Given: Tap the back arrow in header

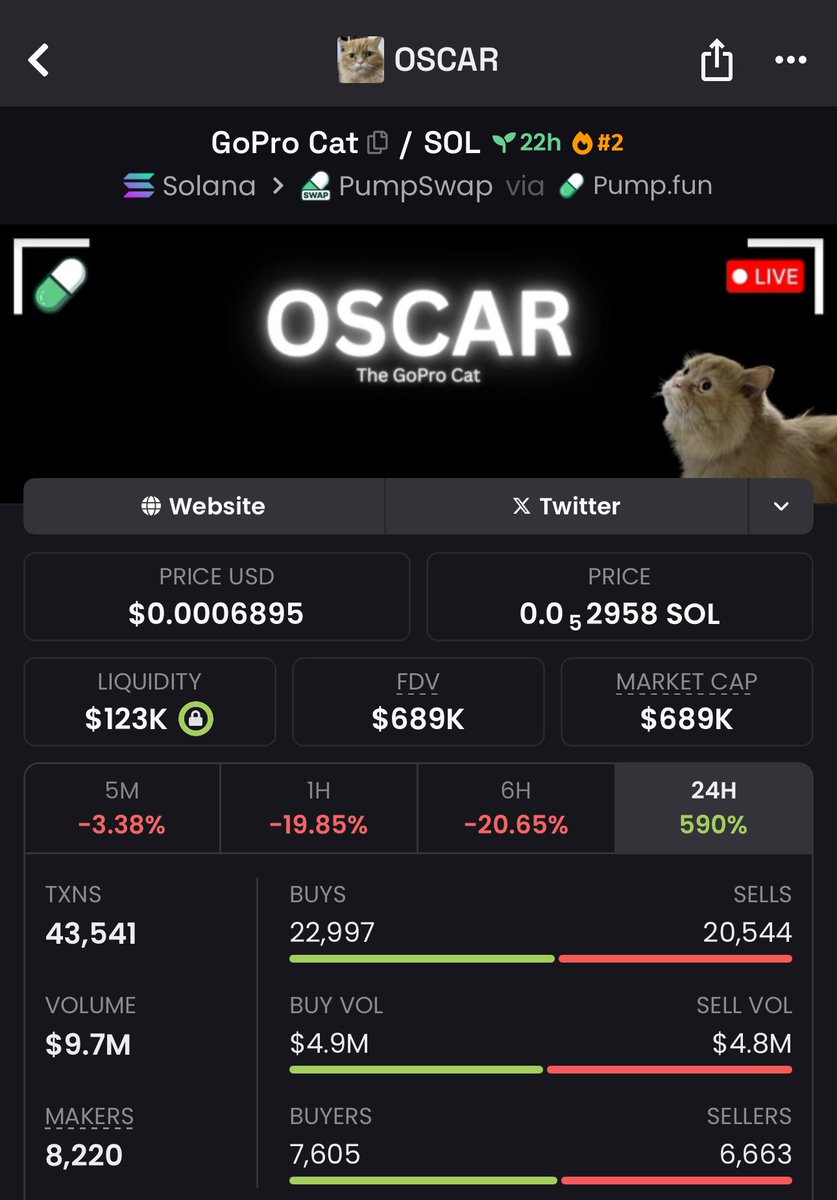Looking at the screenshot, I should pos(38,60).
